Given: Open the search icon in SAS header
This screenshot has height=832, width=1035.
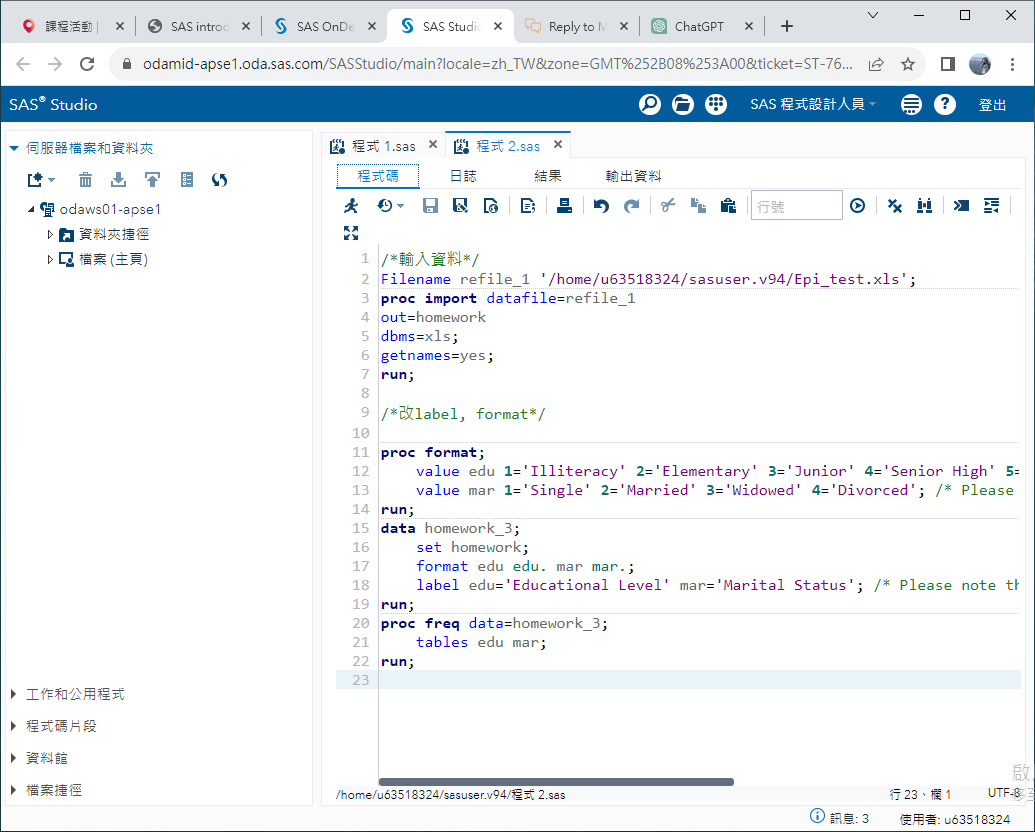Looking at the screenshot, I should click(650, 105).
